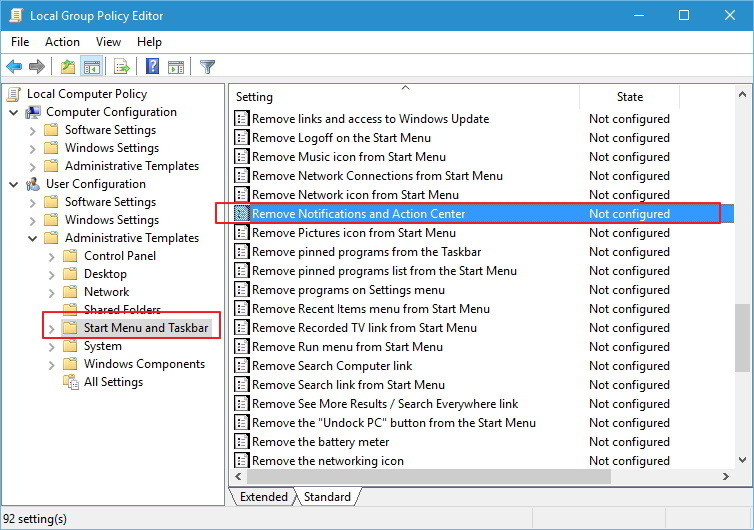
Task: Click the User Configuration user icon
Action: (33, 184)
